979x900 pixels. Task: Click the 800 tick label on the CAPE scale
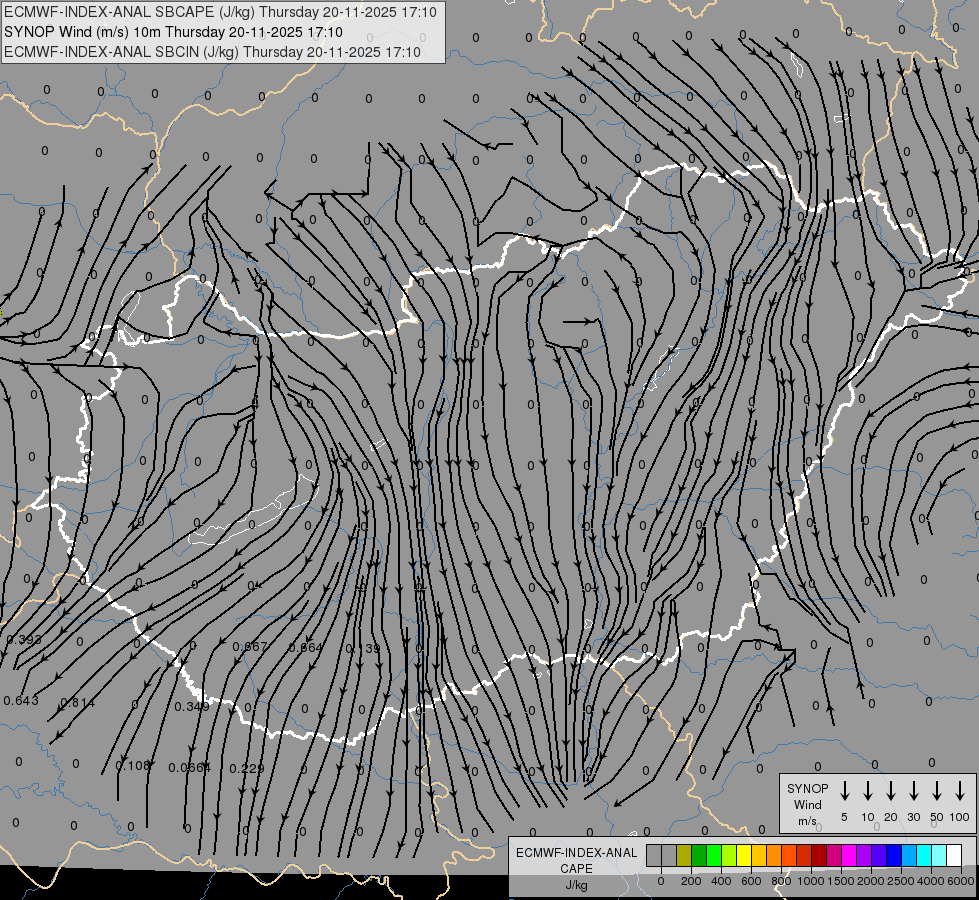coord(781,881)
